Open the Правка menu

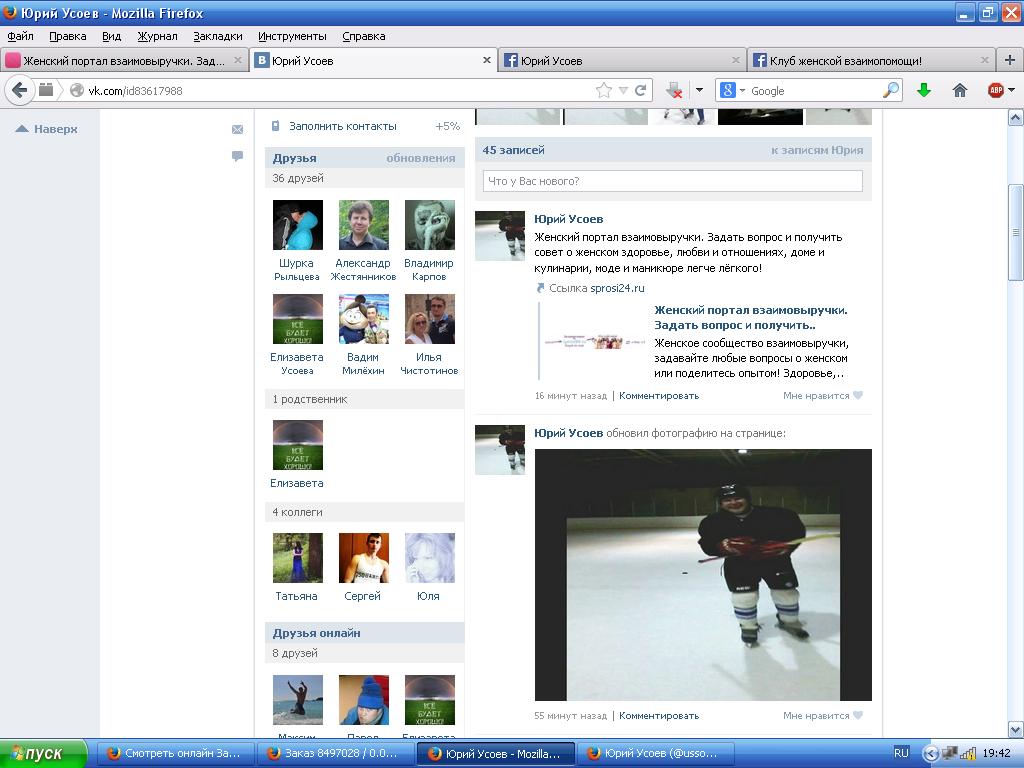pos(68,36)
